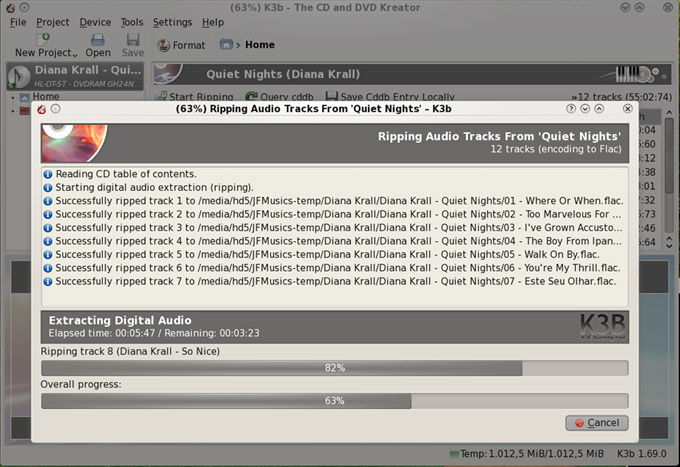Select log line for ripped track 6

[x=335, y=268]
